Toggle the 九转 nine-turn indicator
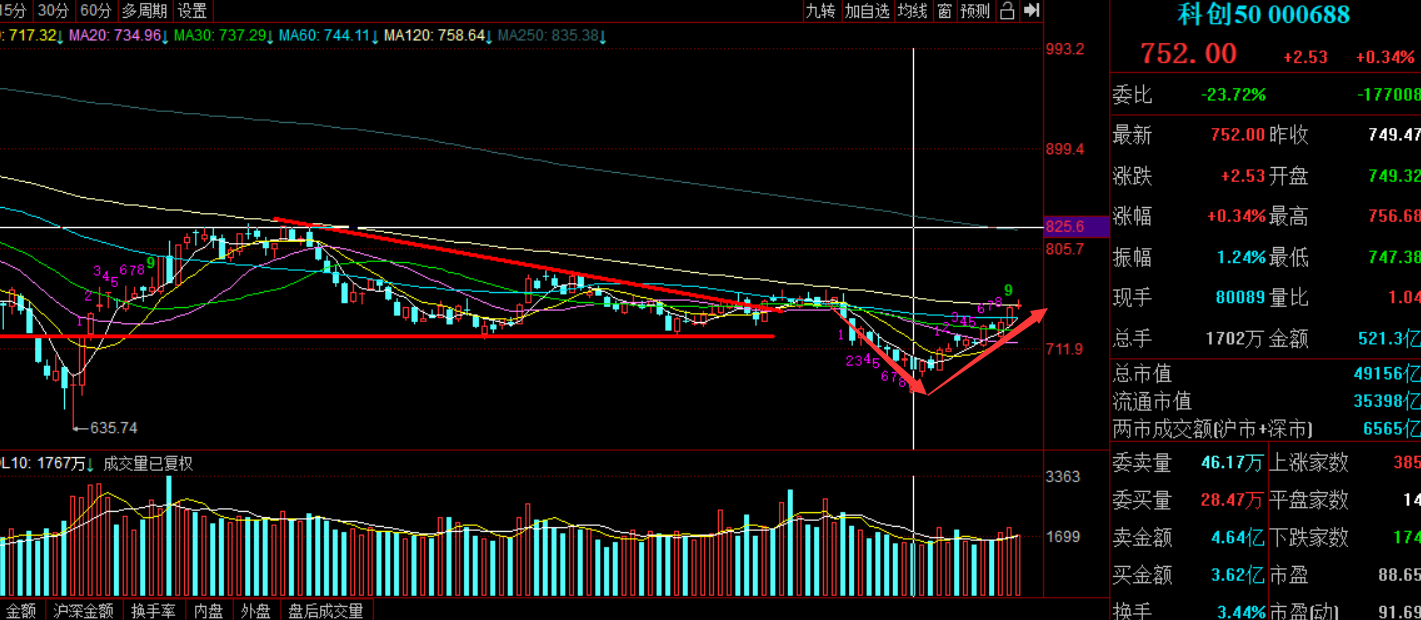 pyautogui.click(x=820, y=11)
